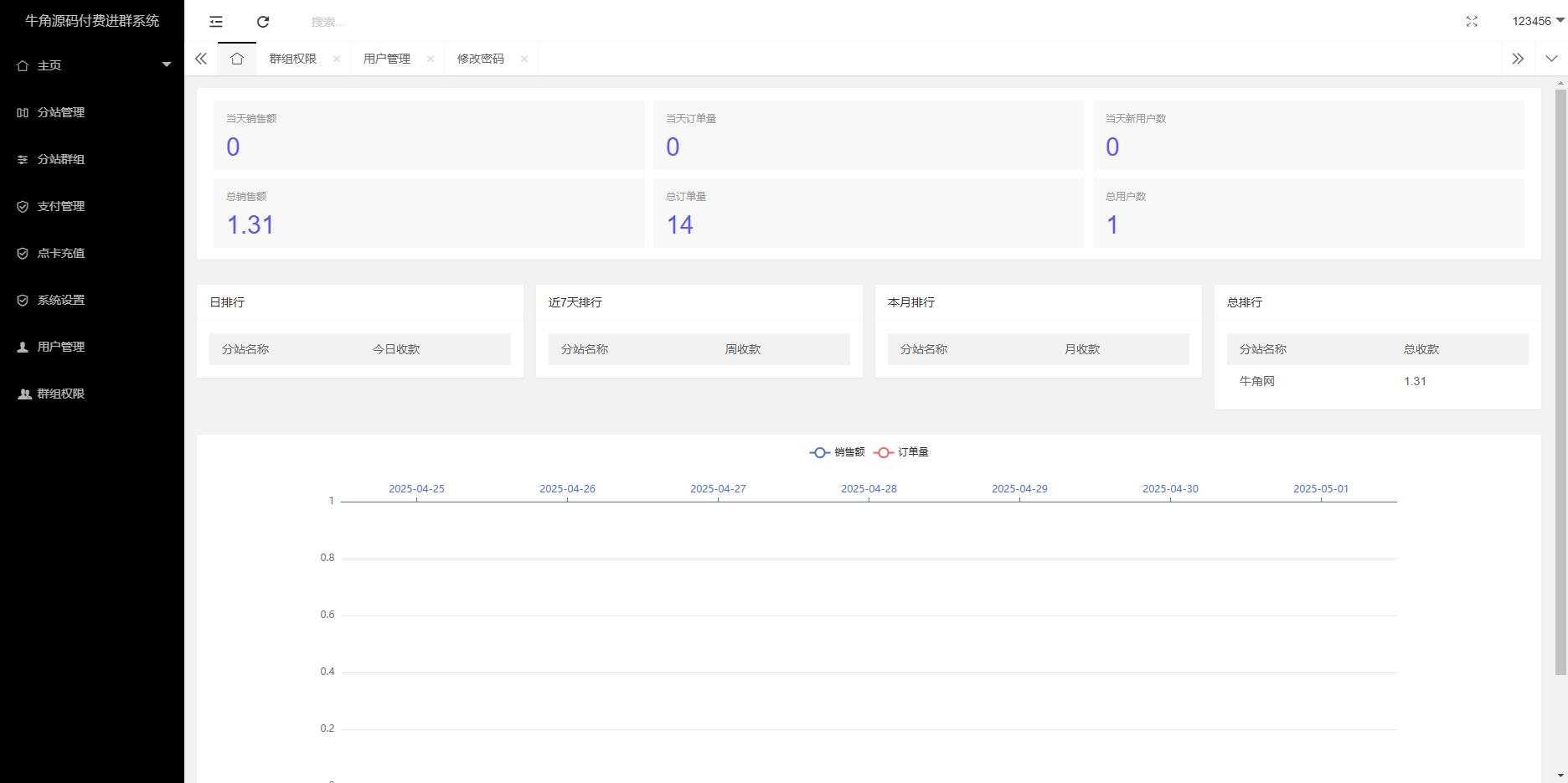1568x783 pixels.
Task: Open 群组权限 in the sidebar
Action: point(92,394)
